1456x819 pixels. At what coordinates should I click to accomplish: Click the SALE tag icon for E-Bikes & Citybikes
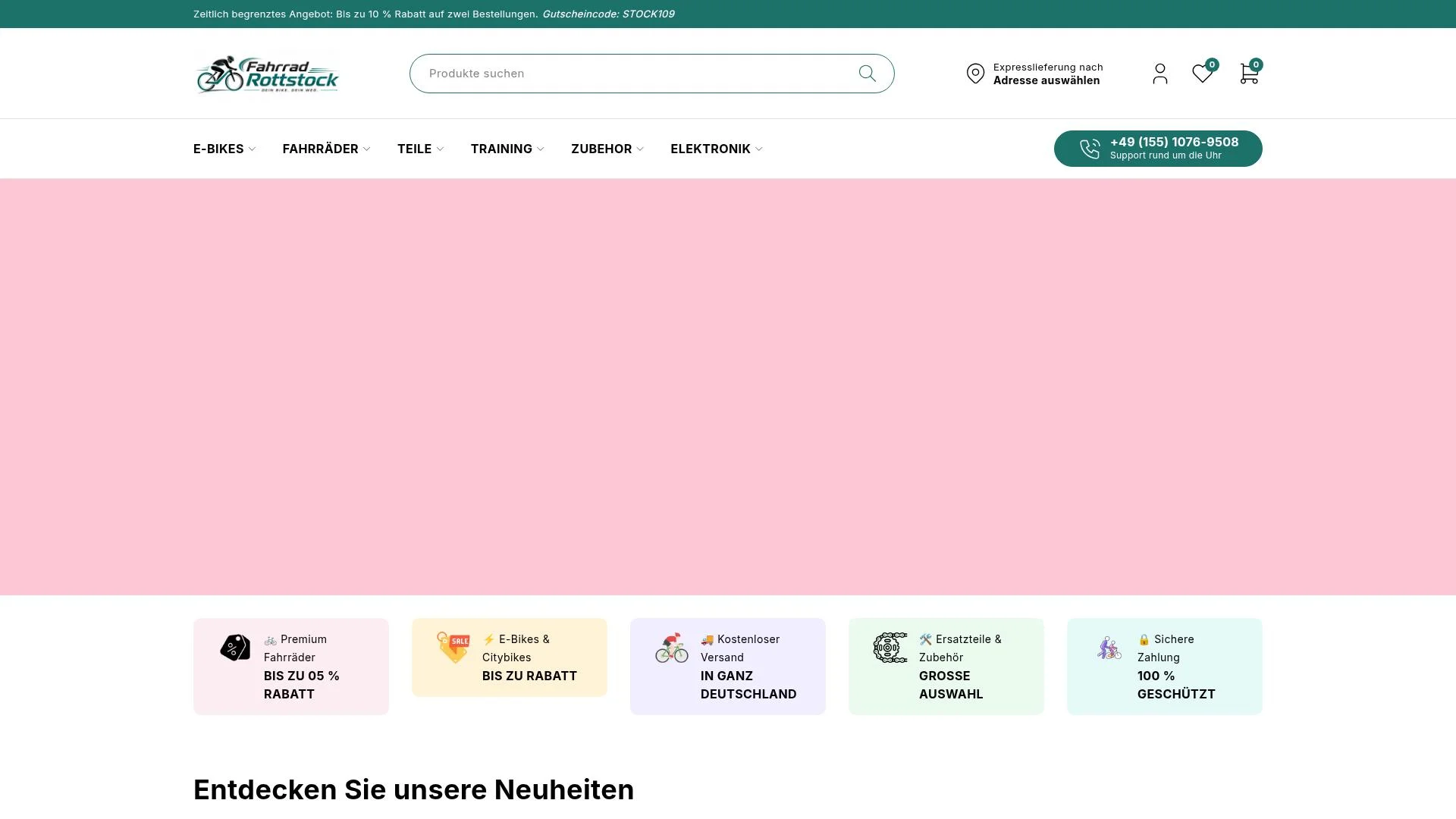pyautogui.click(x=453, y=648)
